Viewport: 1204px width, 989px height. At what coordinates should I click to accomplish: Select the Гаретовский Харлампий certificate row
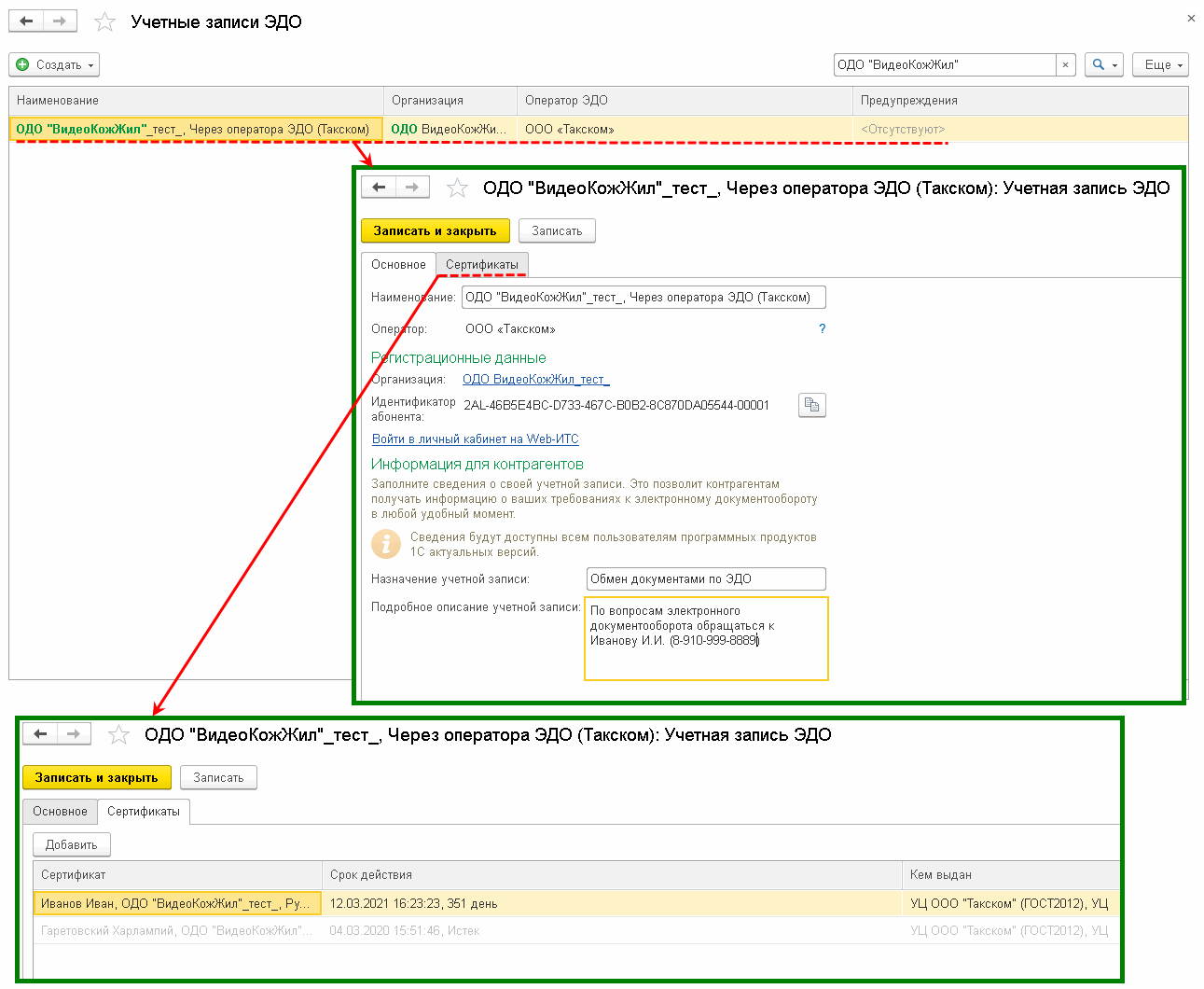576,930
